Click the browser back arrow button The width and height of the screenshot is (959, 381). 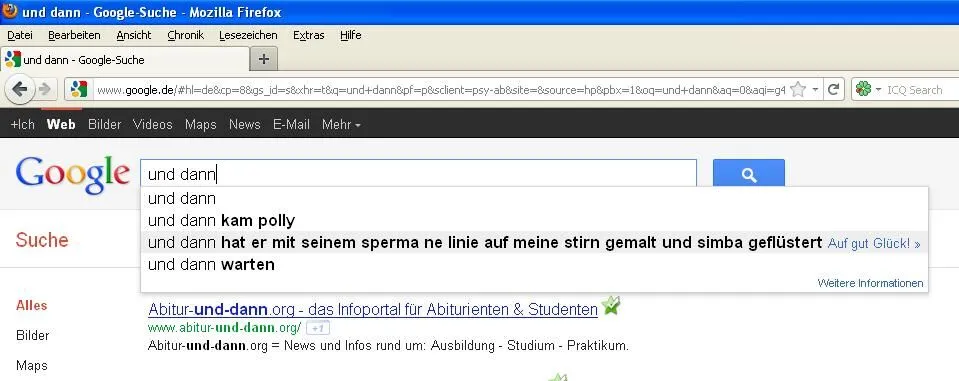click(x=20, y=90)
